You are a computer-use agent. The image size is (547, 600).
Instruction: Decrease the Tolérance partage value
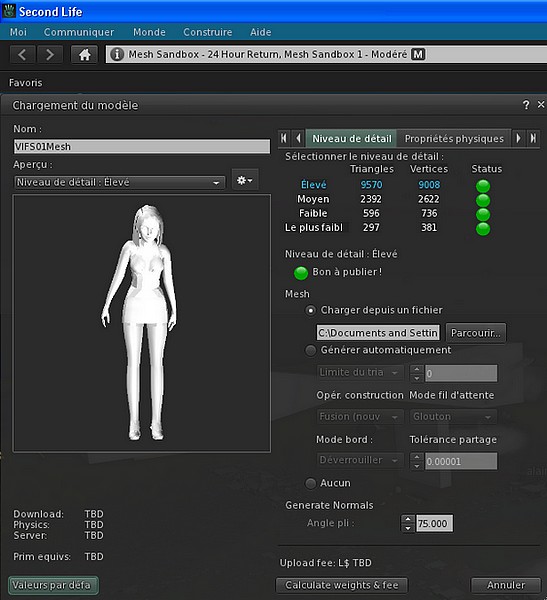(416, 466)
